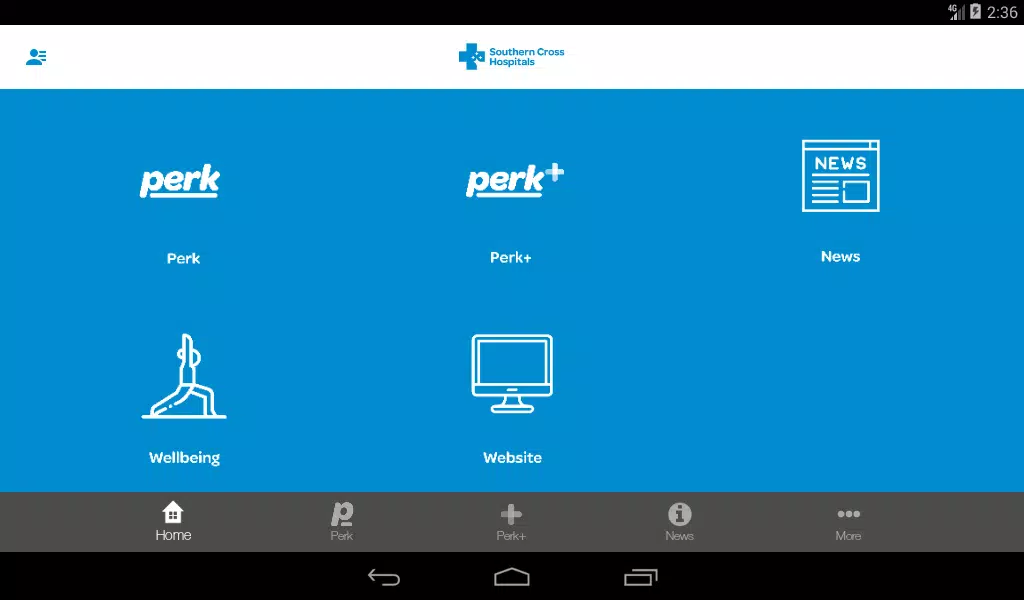Open the Wellbeing yoga pose icon
The height and width of the screenshot is (600, 1024).
[184, 376]
